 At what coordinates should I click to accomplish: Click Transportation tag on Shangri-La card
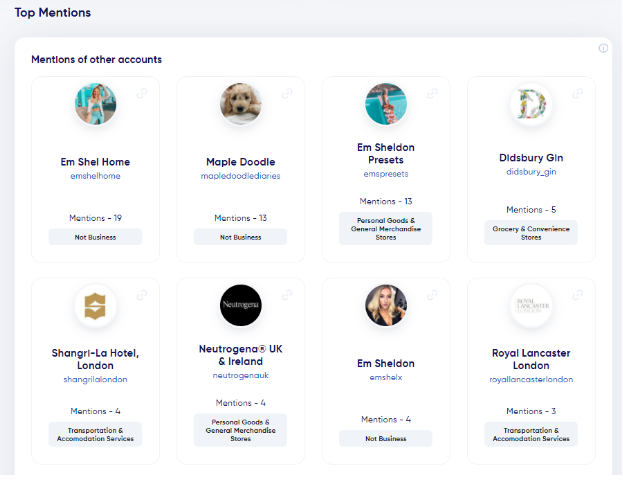[x=95, y=435]
